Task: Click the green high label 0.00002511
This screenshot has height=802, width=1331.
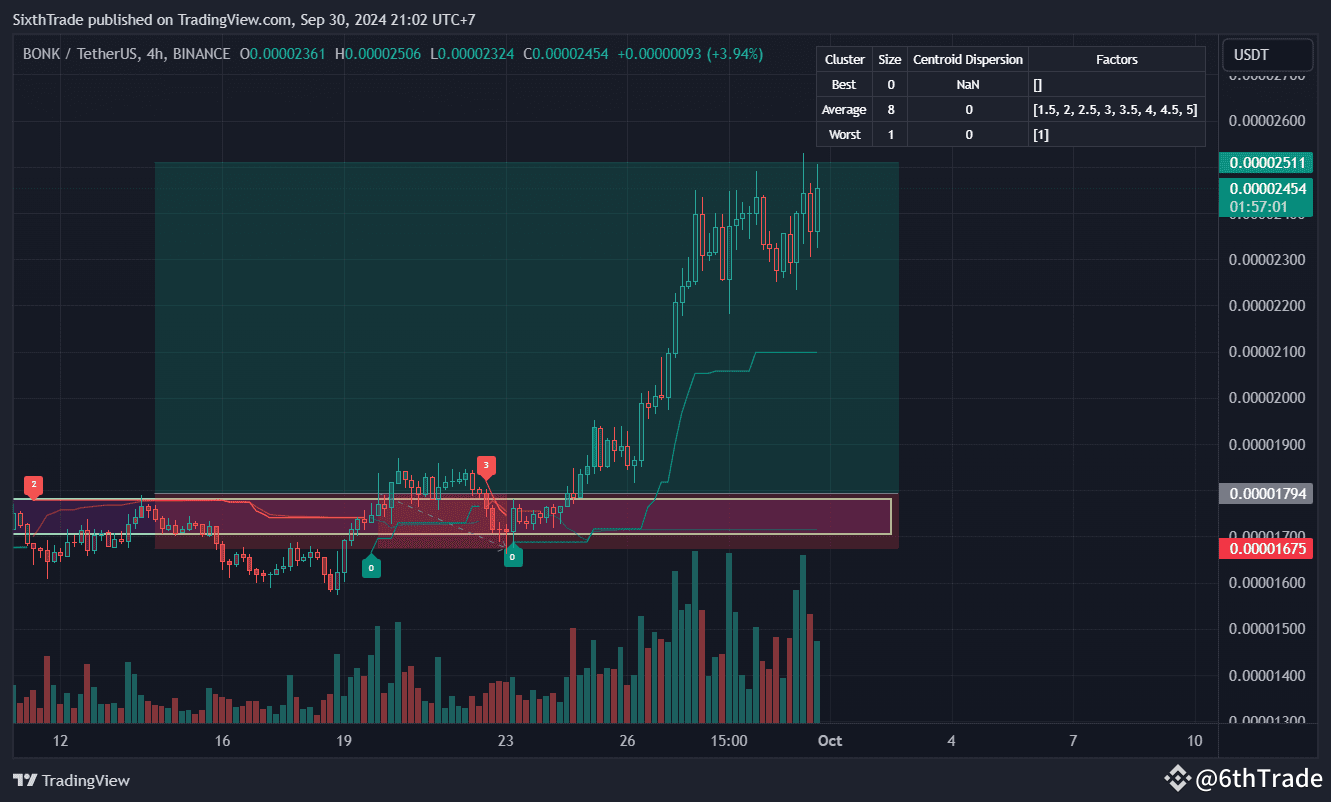Action: pyautogui.click(x=1266, y=161)
